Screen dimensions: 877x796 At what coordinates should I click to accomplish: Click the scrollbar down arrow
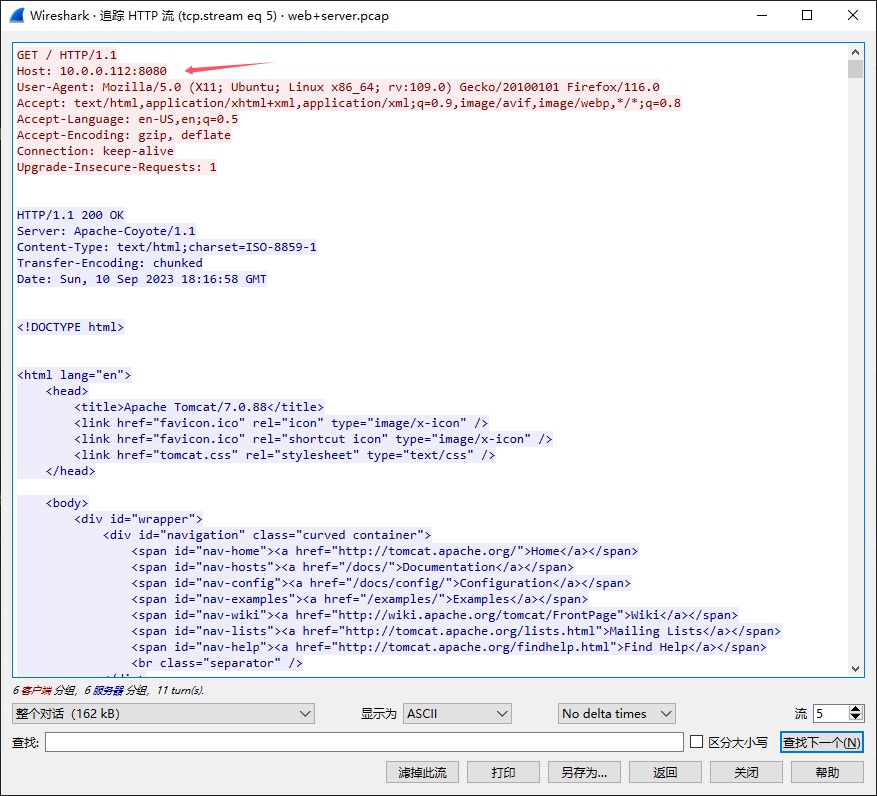point(855,668)
